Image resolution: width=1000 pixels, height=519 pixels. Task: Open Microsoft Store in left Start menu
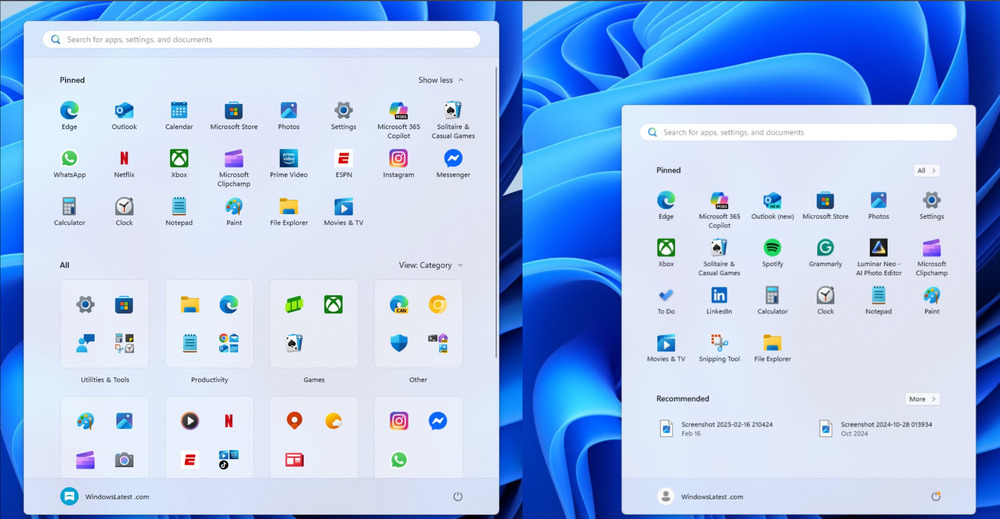pos(234,115)
